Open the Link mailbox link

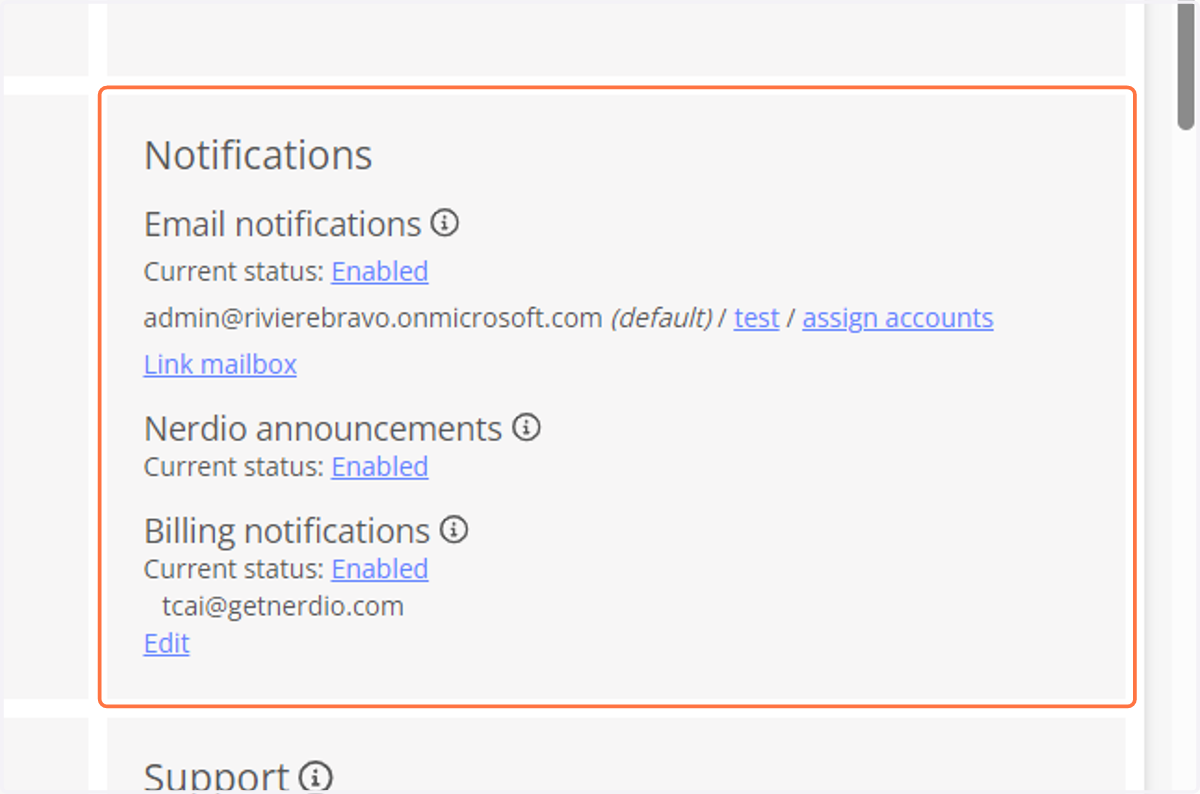coord(220,364)
